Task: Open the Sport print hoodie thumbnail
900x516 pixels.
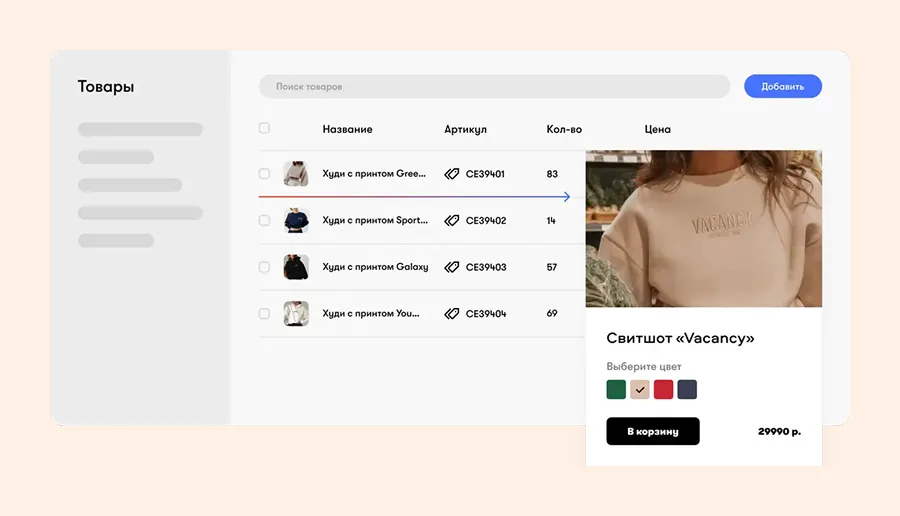Action: tap(295, 221)
